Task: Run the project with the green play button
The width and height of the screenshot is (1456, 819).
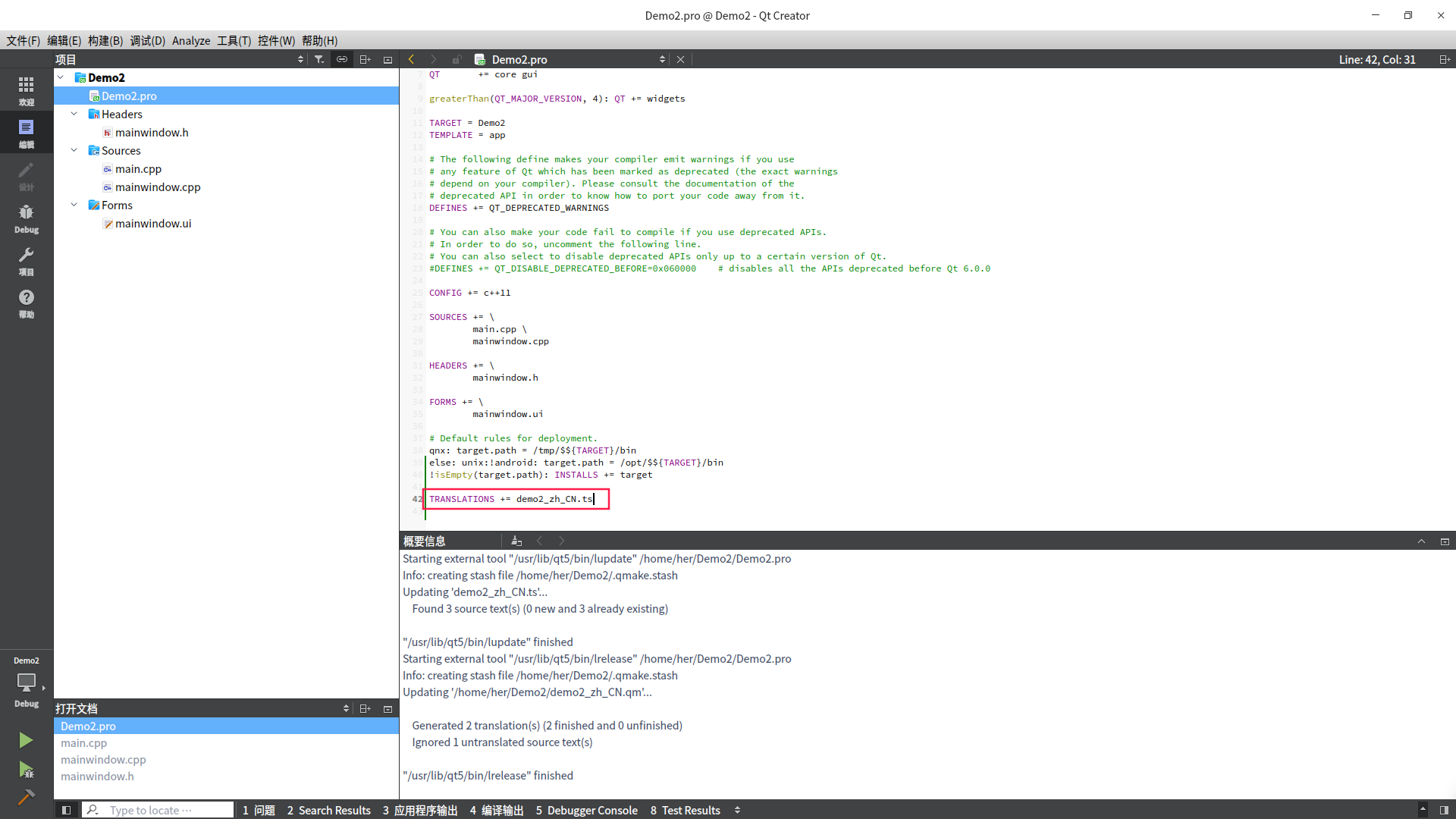Action: [27, 739]
